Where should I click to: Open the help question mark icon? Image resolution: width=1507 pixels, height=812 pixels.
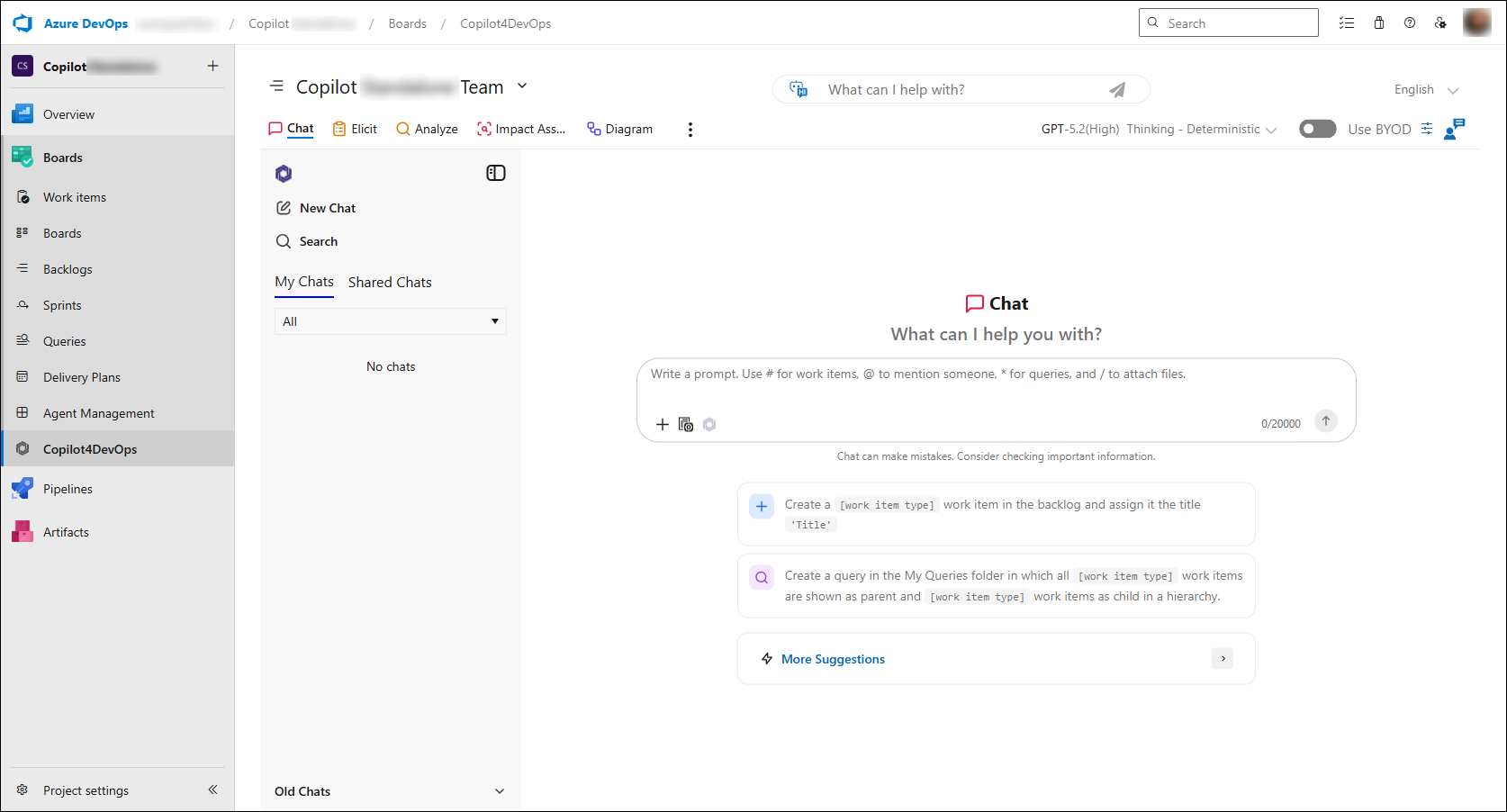pyautogui.click(x=1410, y=23)
